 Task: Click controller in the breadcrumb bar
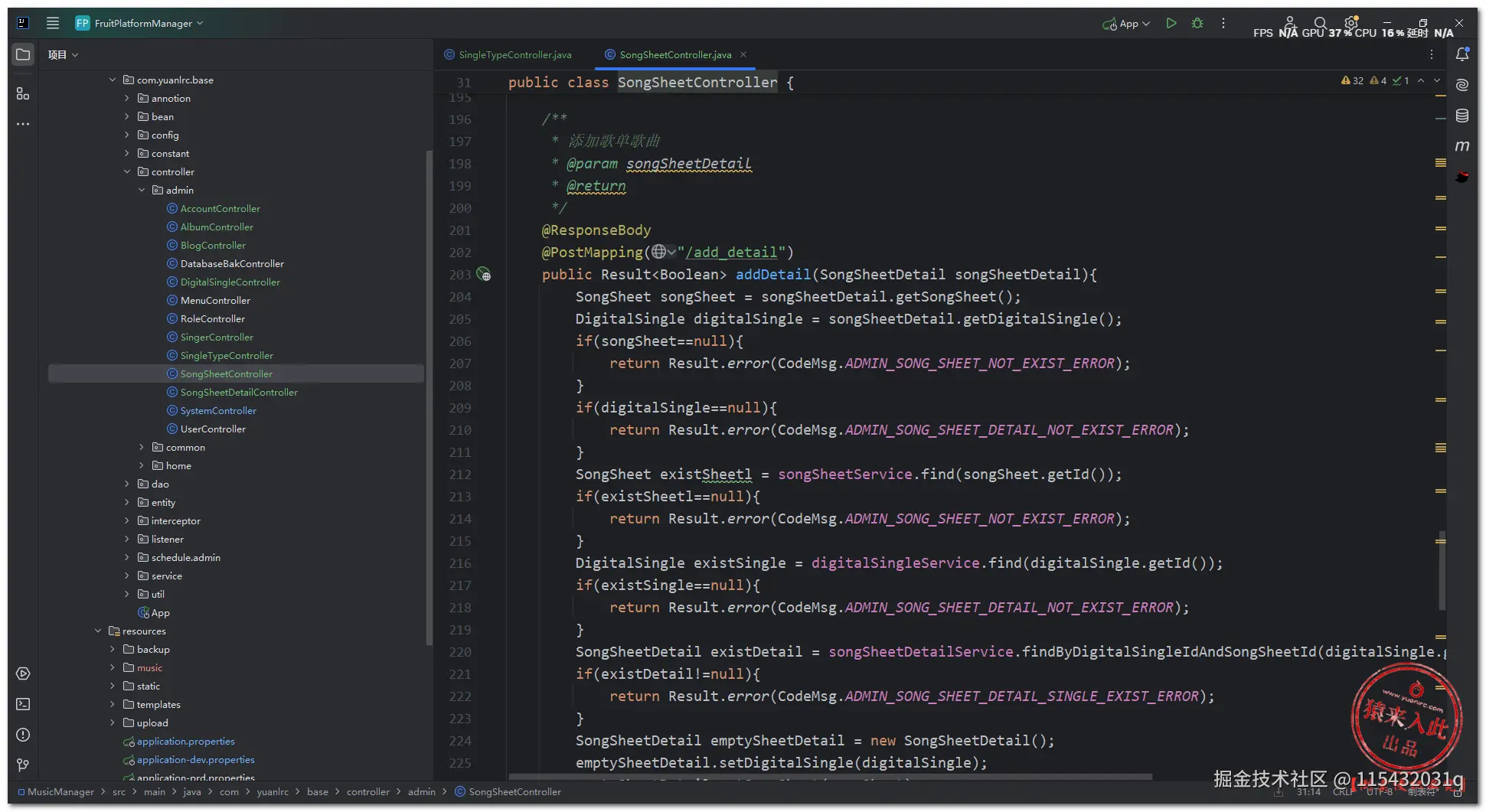coord(367,792)
